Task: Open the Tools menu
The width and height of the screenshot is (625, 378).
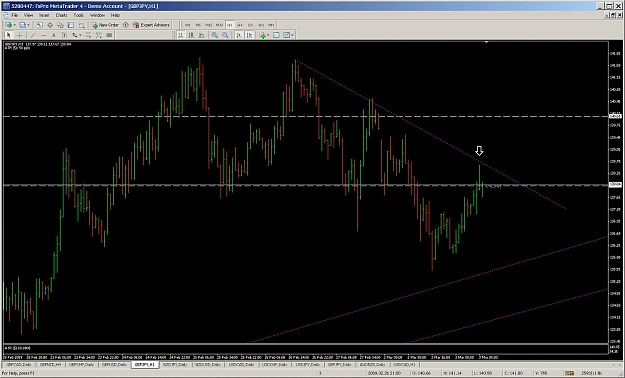Action: [x=79, y=15]
